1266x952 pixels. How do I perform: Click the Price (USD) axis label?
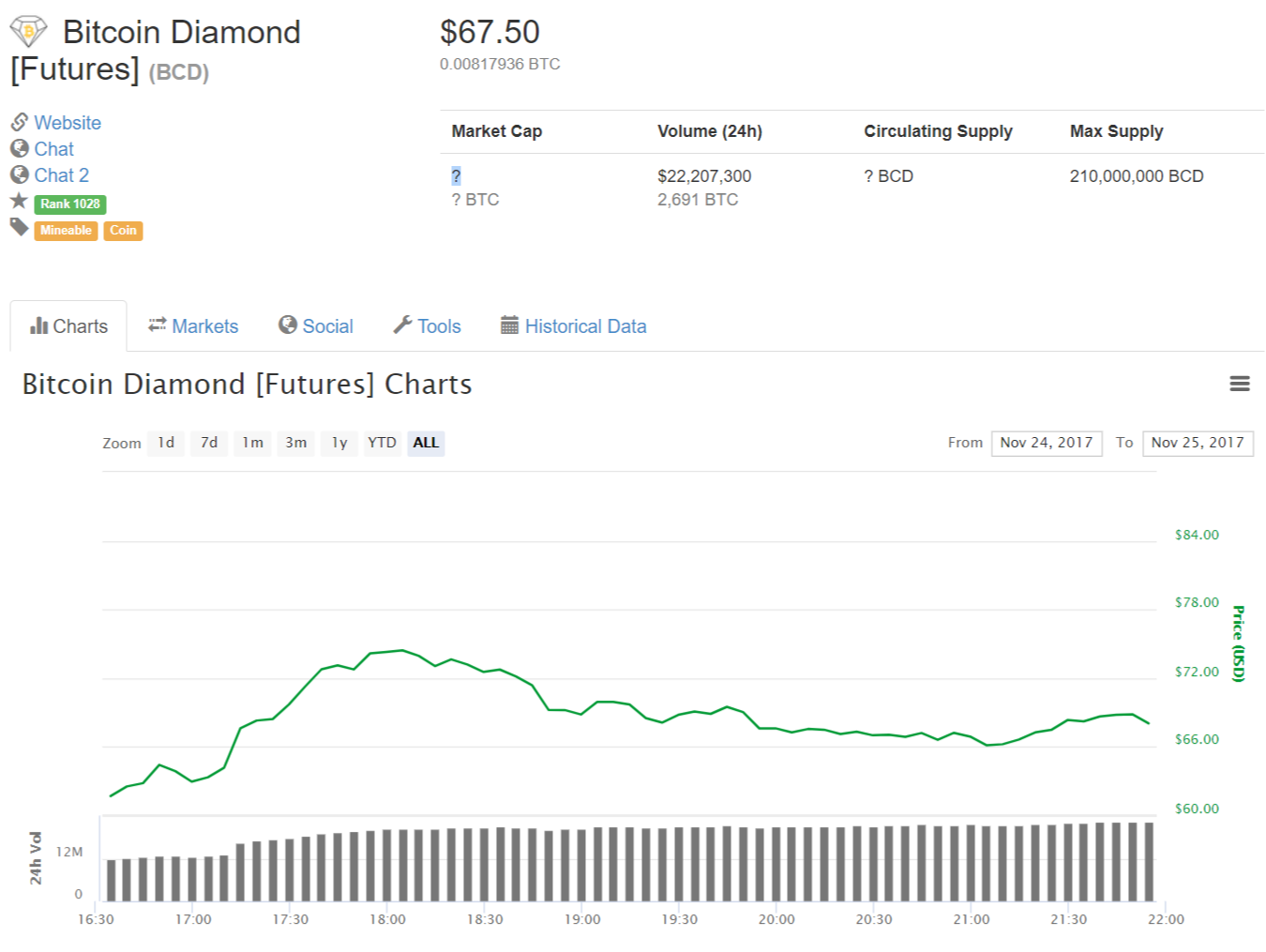tap(1239, 643)
